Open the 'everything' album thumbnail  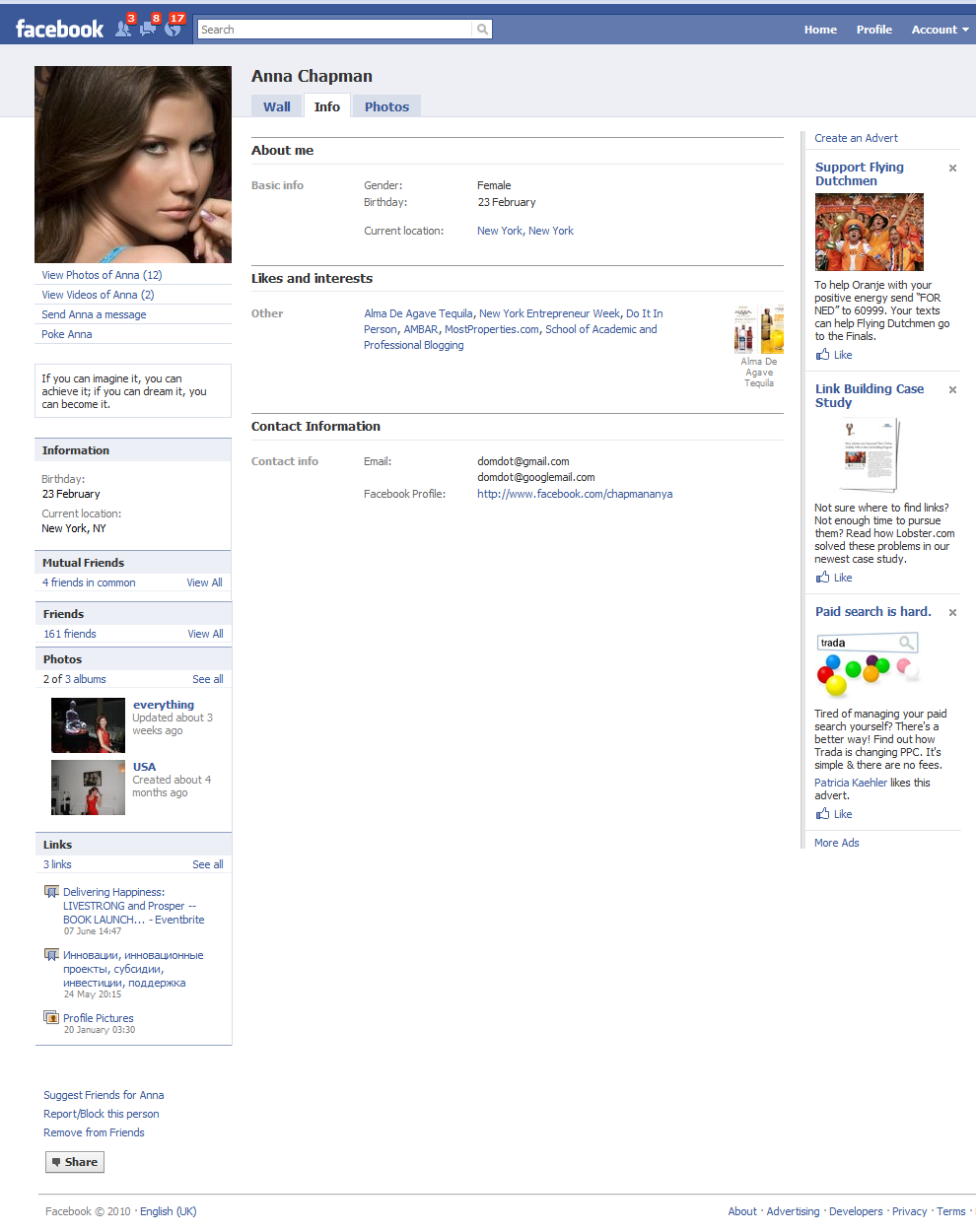[88, 725]
